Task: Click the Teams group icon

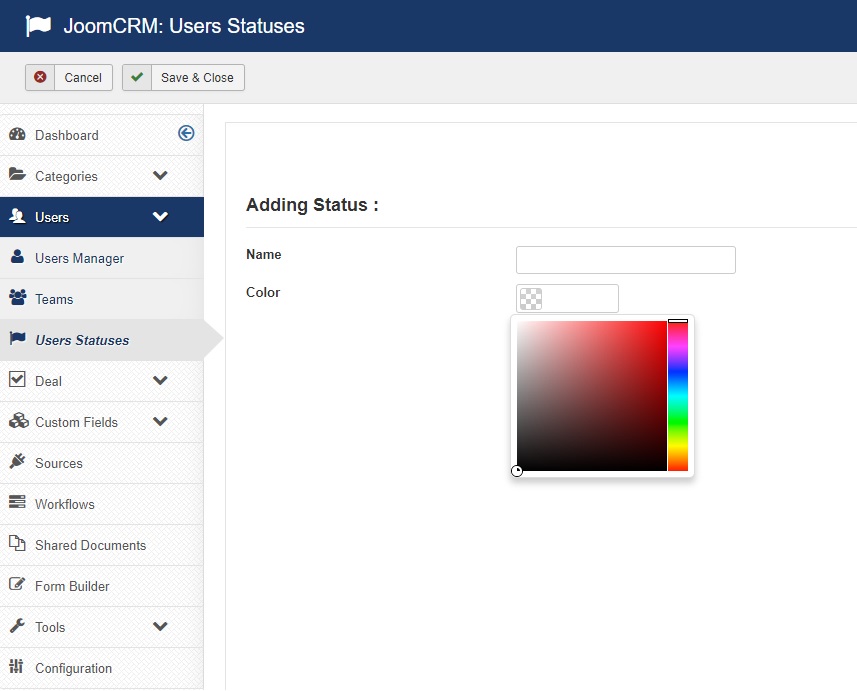Action: pos(17,298)
